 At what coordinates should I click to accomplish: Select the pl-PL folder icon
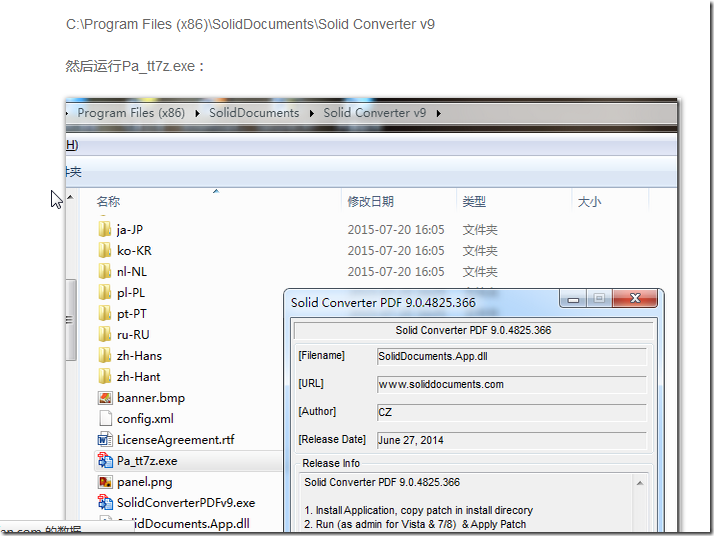(x=105, y=292)
